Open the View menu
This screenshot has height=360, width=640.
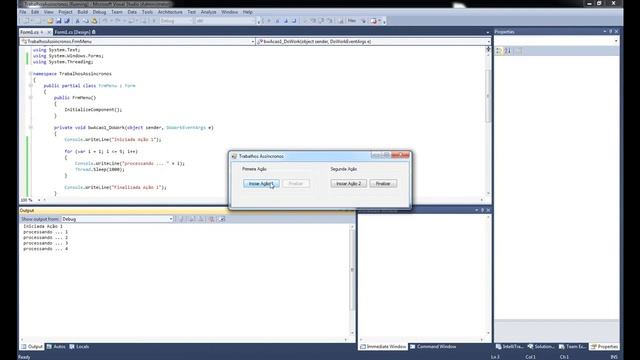point(49,12)
